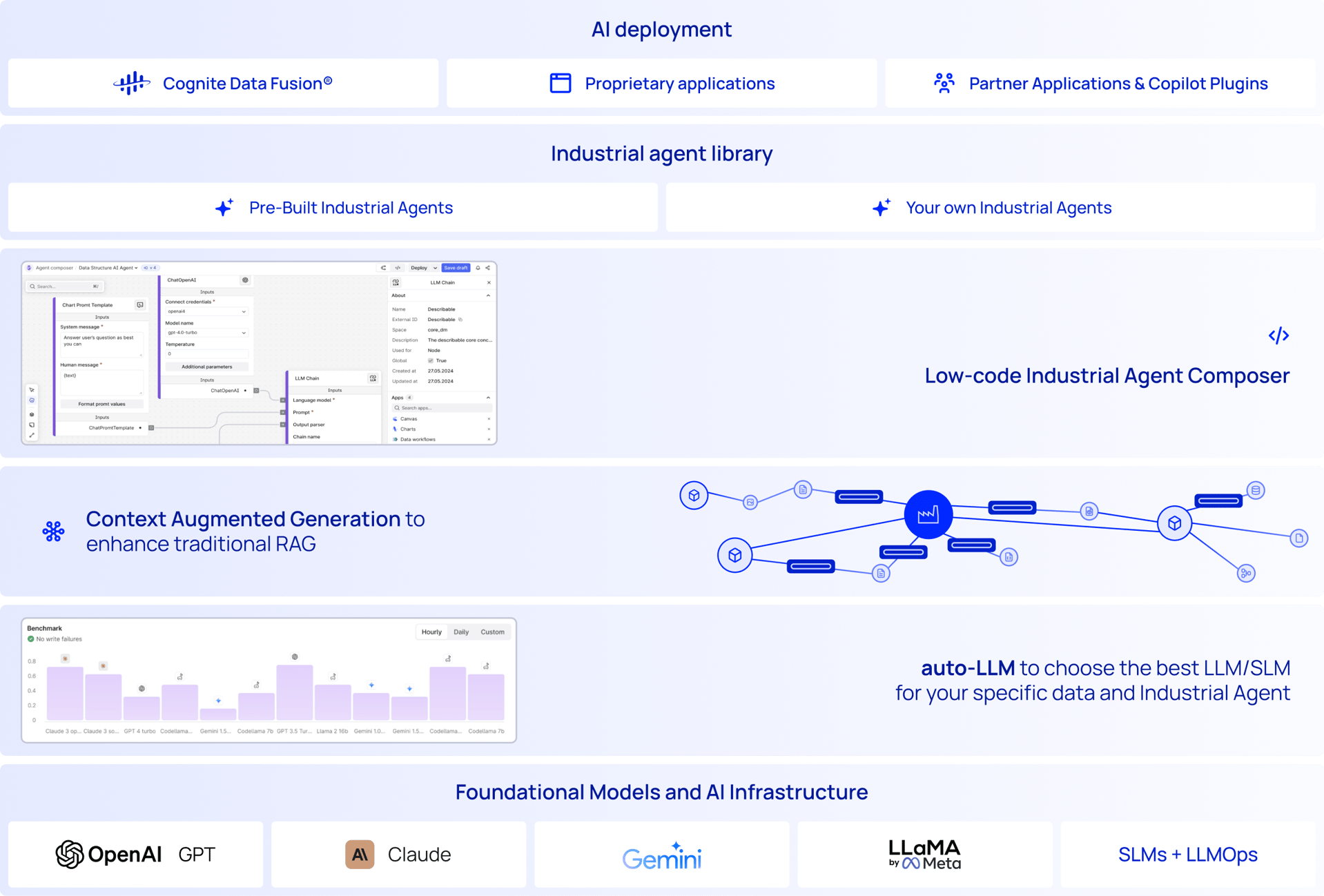Image resolution: width=1324 pixels, height=896 pixels.
Task: Click the sparkle icon beside Your own Industrial Agents
Action: click(881, 207)
